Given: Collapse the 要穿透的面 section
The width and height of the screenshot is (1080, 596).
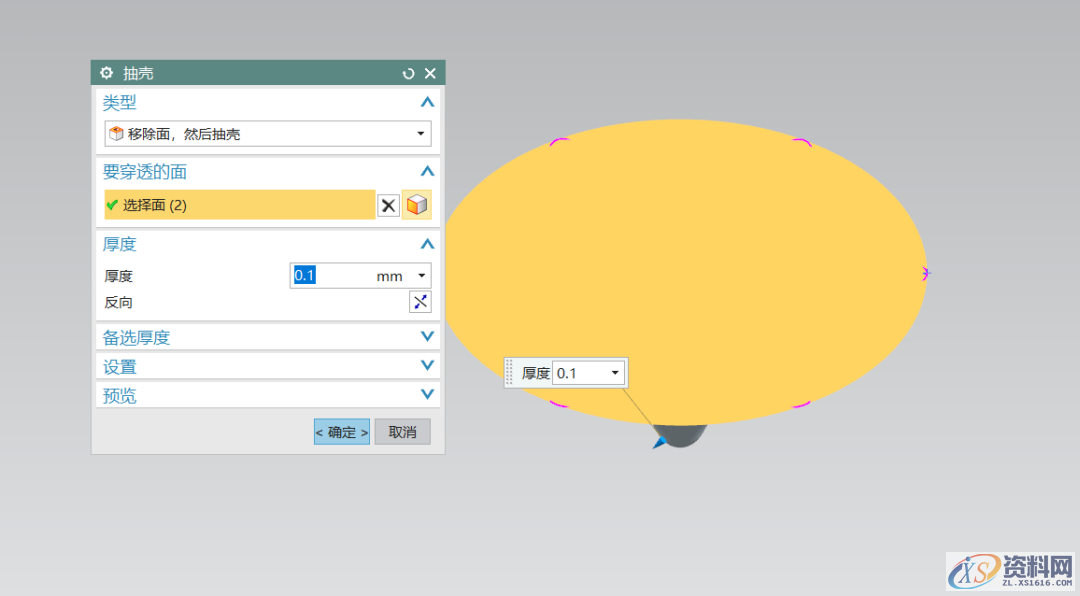Looking at the screenshot, I should coord(427,172).
